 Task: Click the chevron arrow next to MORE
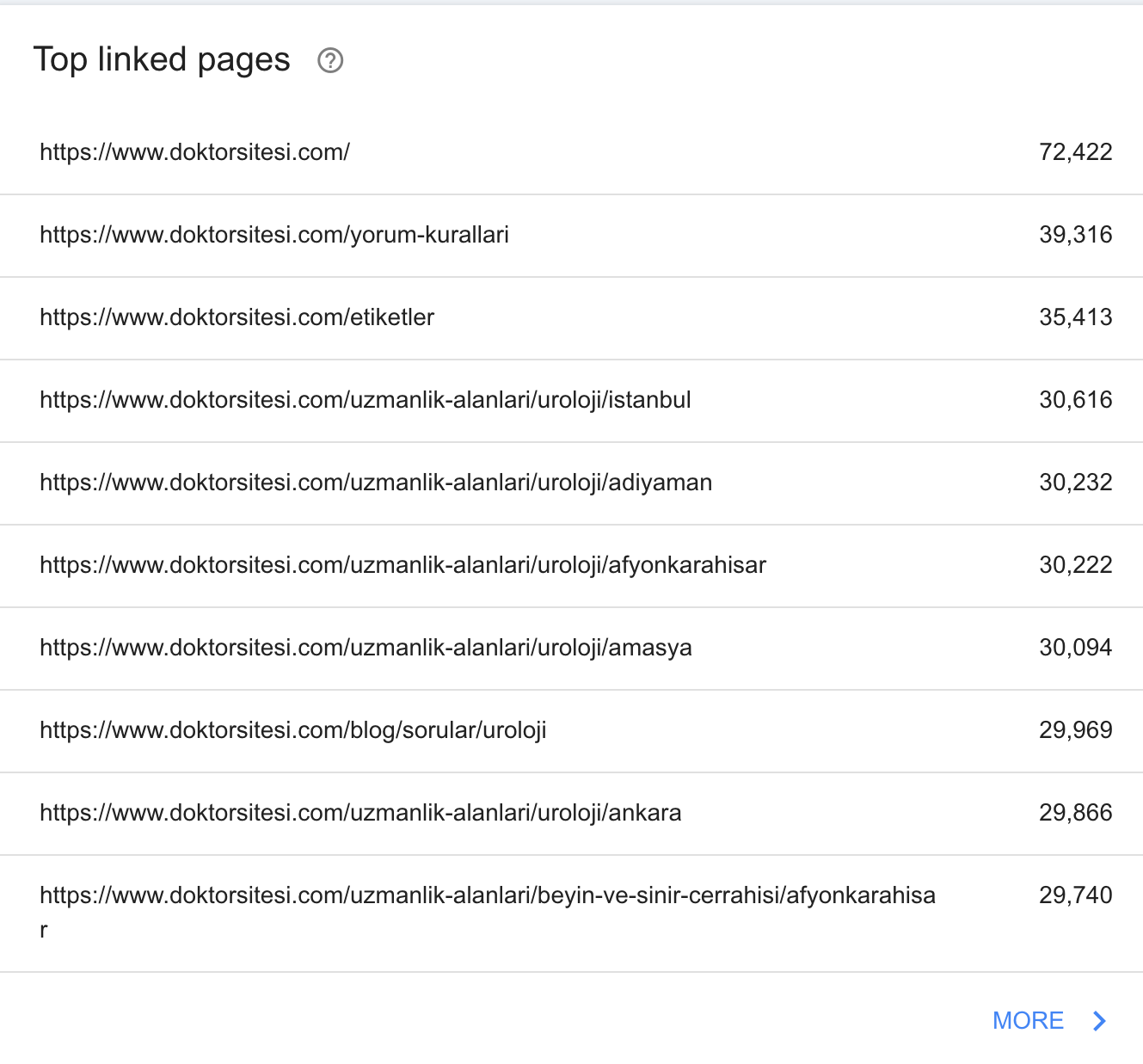(1098, 1021)
